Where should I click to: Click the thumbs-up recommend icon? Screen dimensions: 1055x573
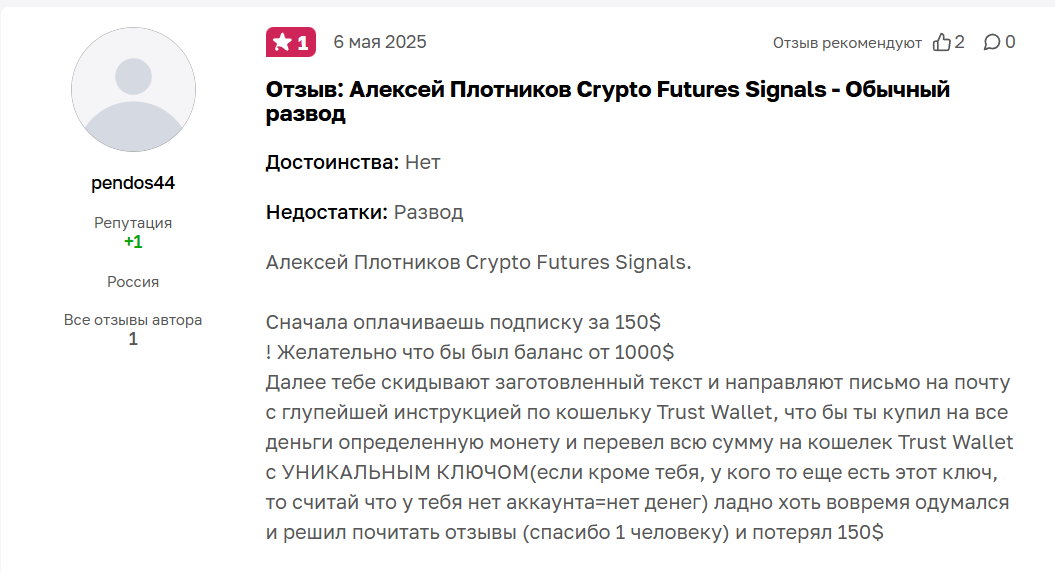click(941, 42)
